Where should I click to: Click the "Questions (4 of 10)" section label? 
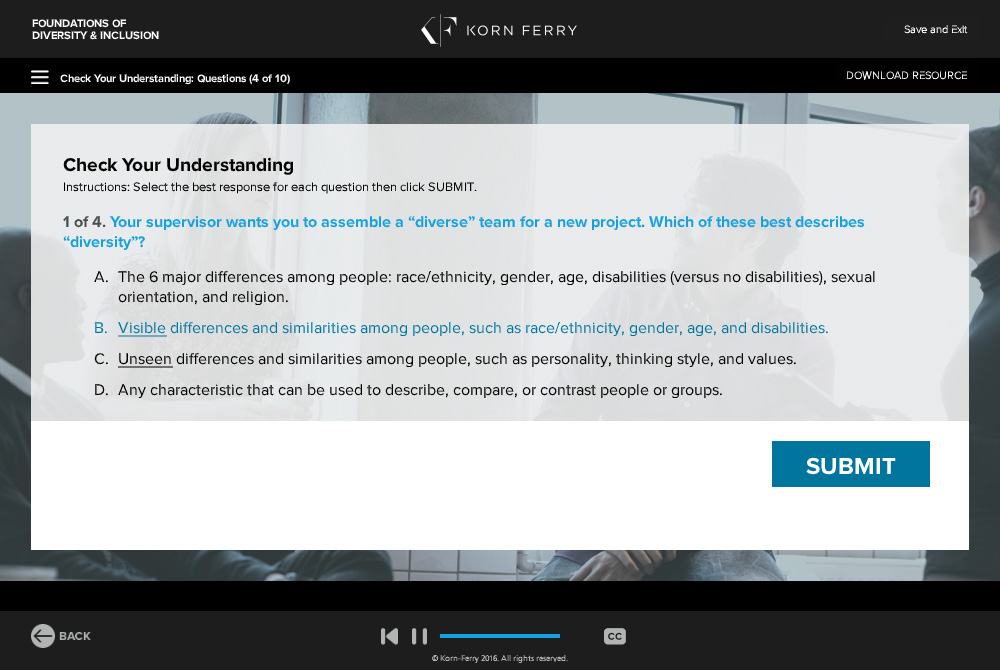[243, 78]
